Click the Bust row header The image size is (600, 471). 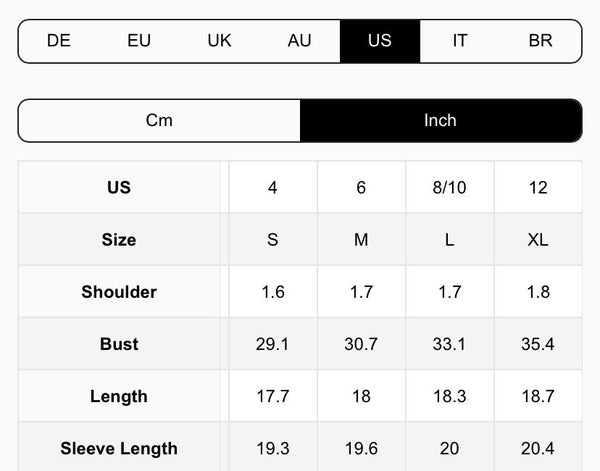pos(119,344)
